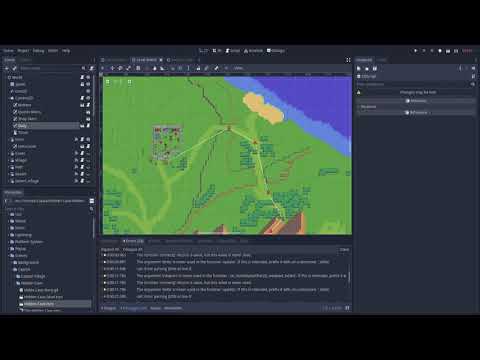
Task: Toggle FileSystem split mode icon
Action: click(92, 201)
